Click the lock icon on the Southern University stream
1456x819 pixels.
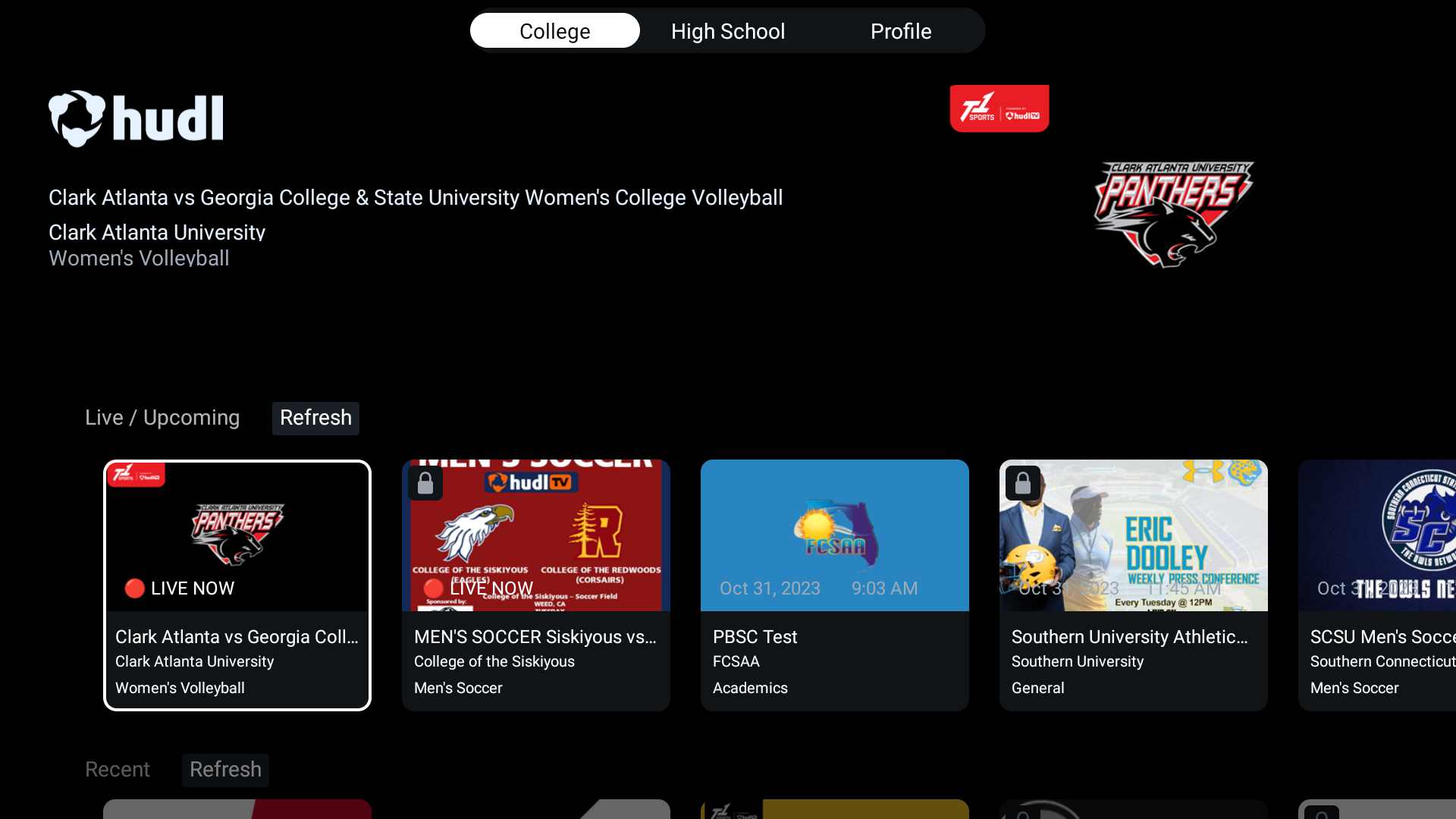[1023, 483]
